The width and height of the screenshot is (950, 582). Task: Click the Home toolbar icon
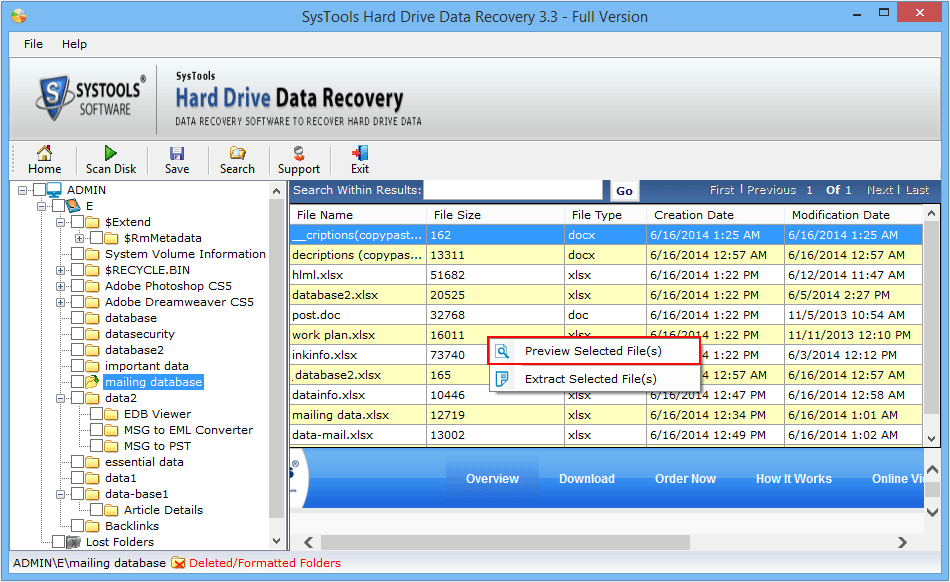tap(44, 153)
